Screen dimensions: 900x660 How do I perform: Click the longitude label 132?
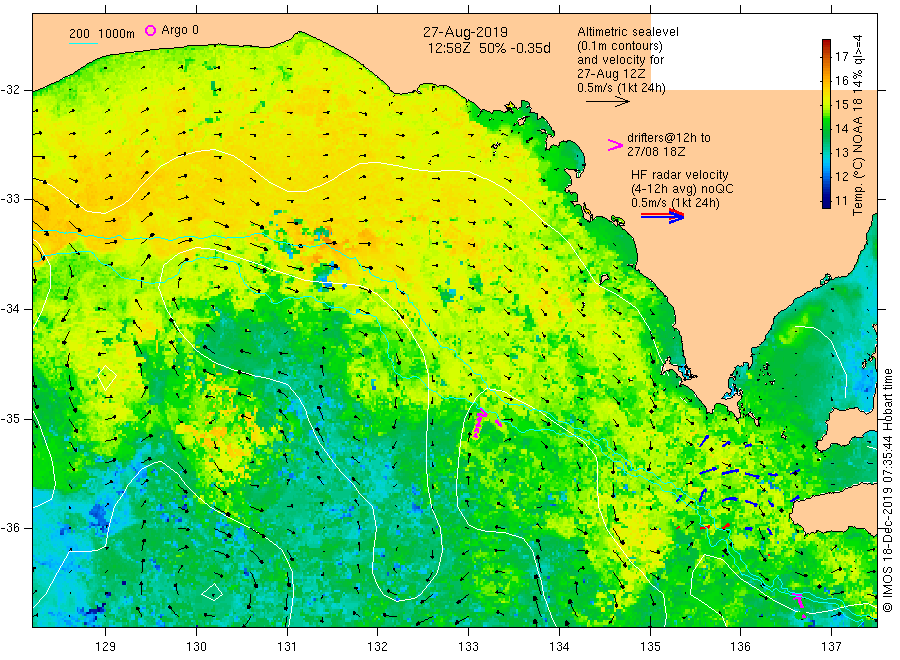pos(378,647)
